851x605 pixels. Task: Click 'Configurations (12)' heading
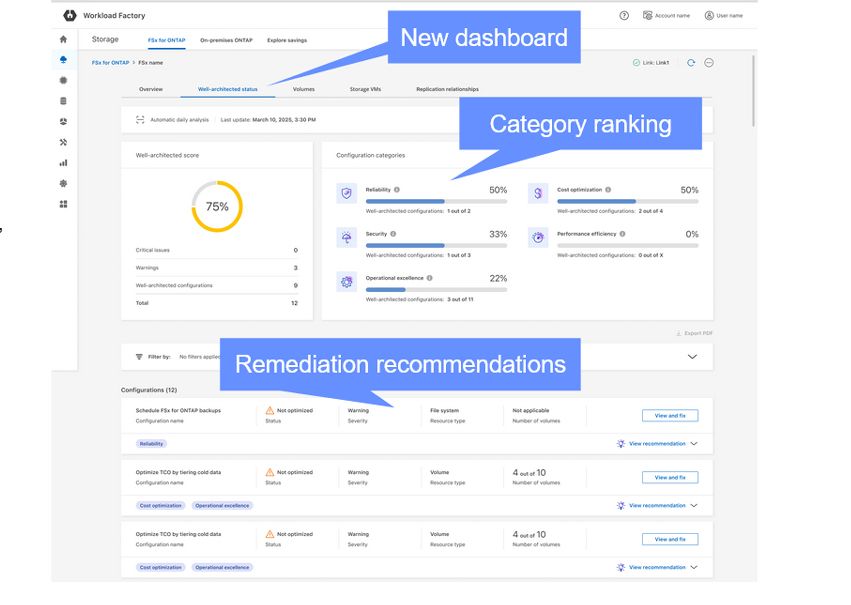[149, 390]
